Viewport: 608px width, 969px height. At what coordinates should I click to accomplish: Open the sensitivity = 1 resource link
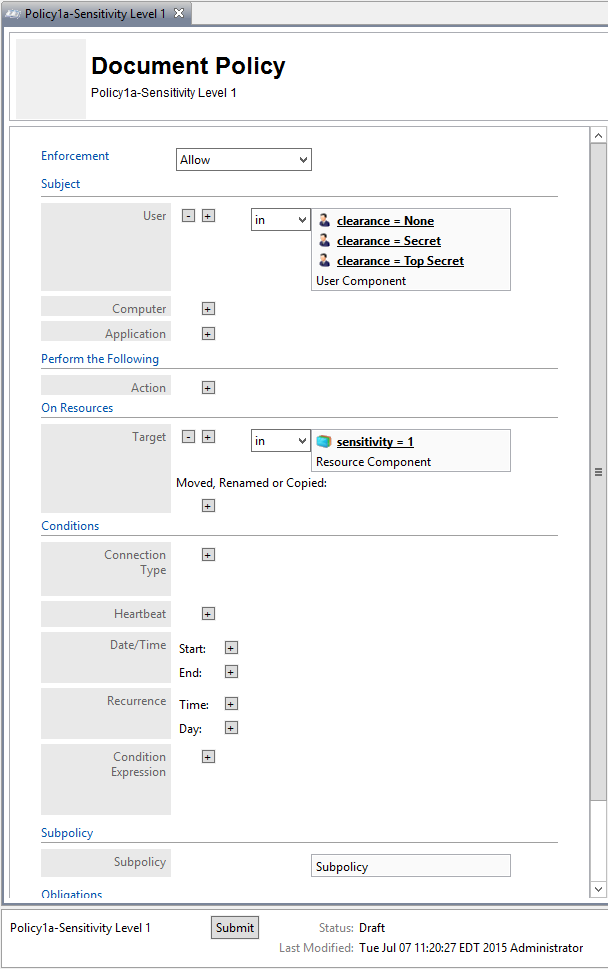[375, 442]
